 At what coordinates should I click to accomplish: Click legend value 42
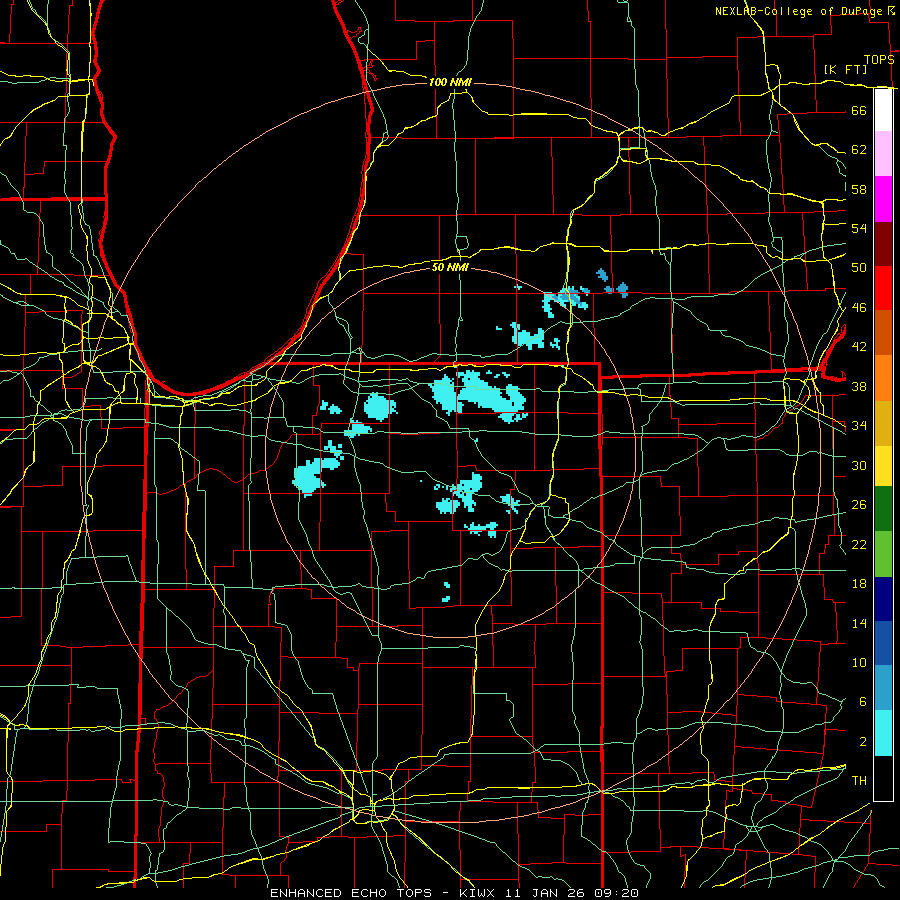click(x=859, y=347)
